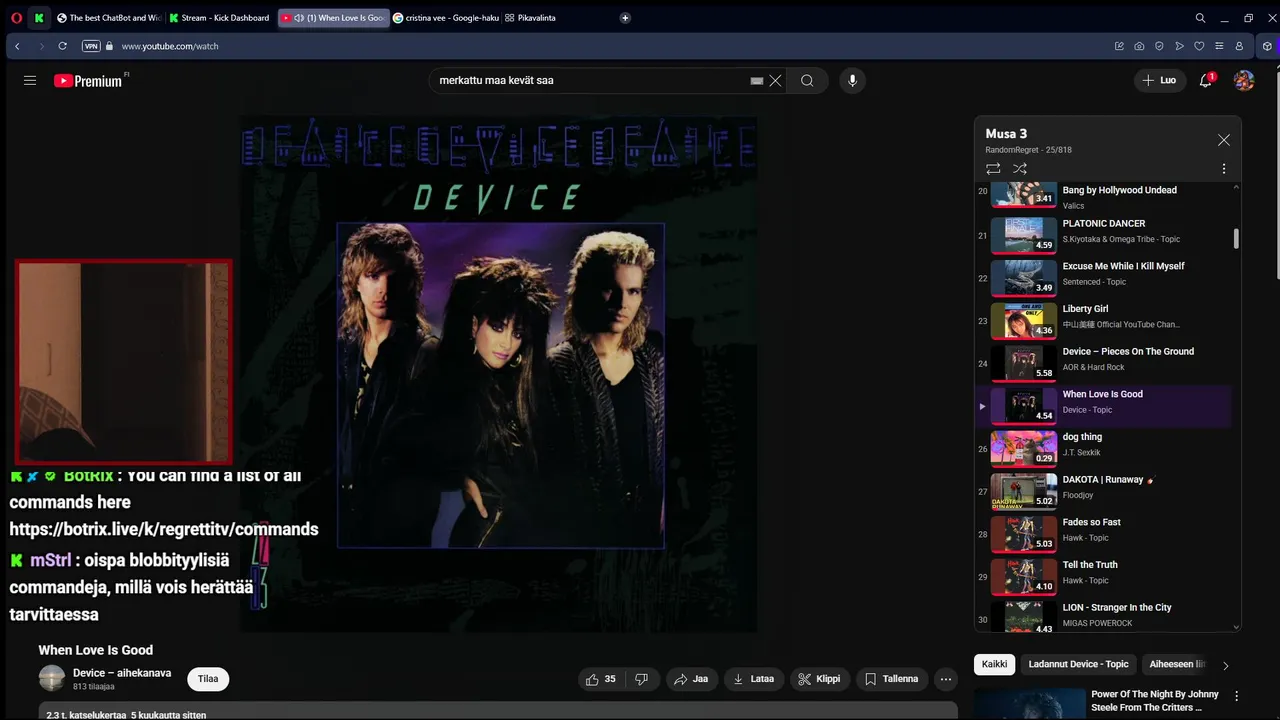Play LION - Stranger In the City
The height and width of the screenshot is (720, 1280).
tap(1104, 615)
